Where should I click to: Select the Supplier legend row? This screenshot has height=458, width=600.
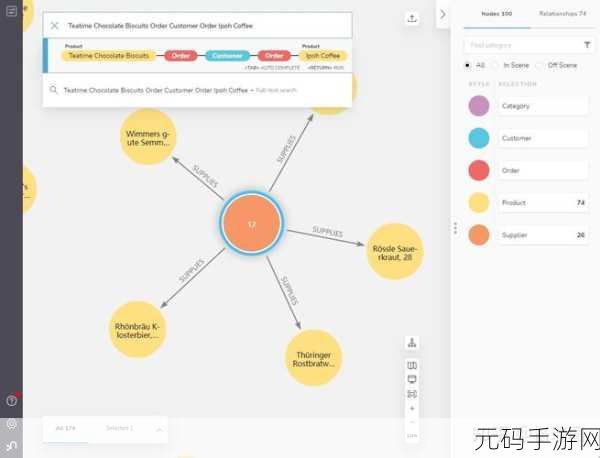point(543,235)
